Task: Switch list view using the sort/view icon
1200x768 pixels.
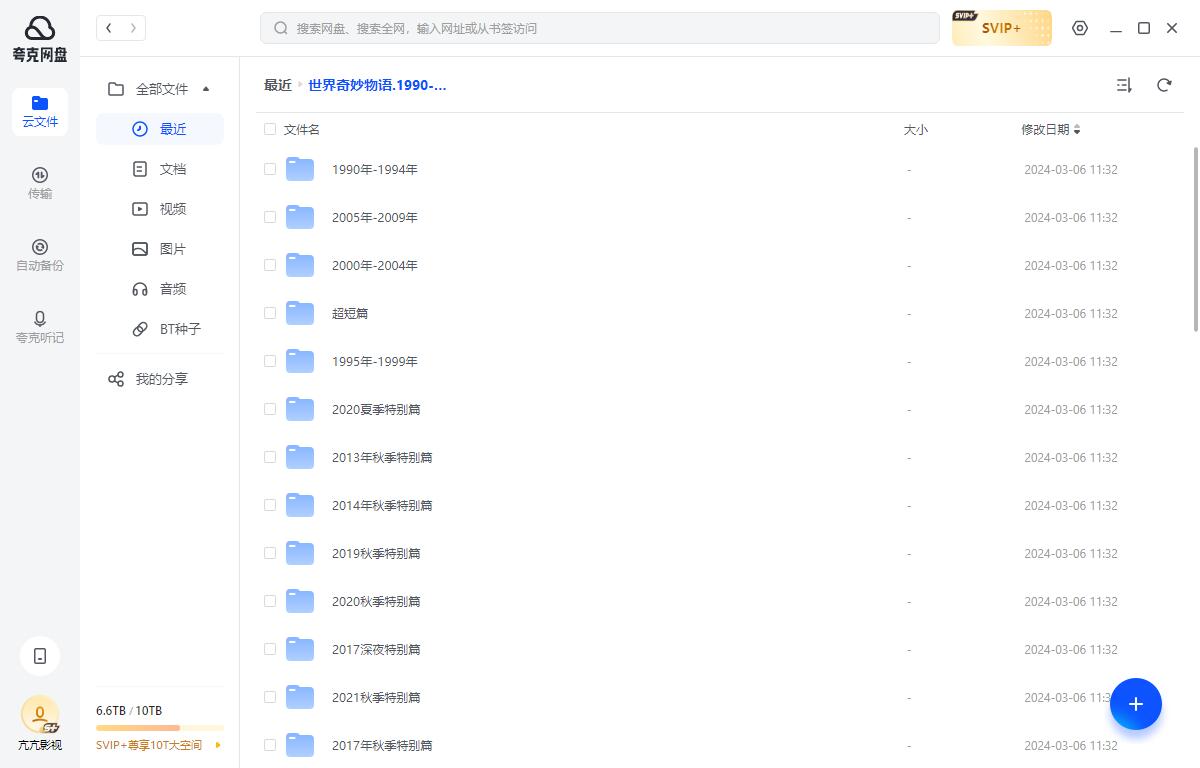Action: pos(1124,85)
